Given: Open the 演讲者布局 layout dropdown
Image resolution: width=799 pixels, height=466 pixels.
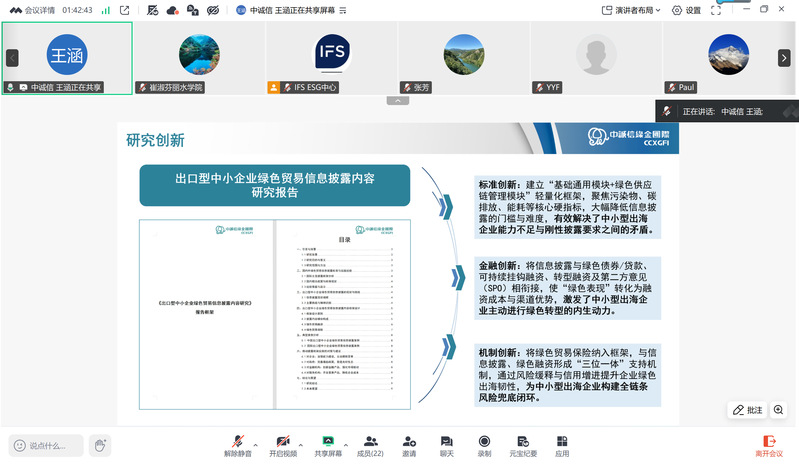Looking at the screenshot, I should coord(631,10).
